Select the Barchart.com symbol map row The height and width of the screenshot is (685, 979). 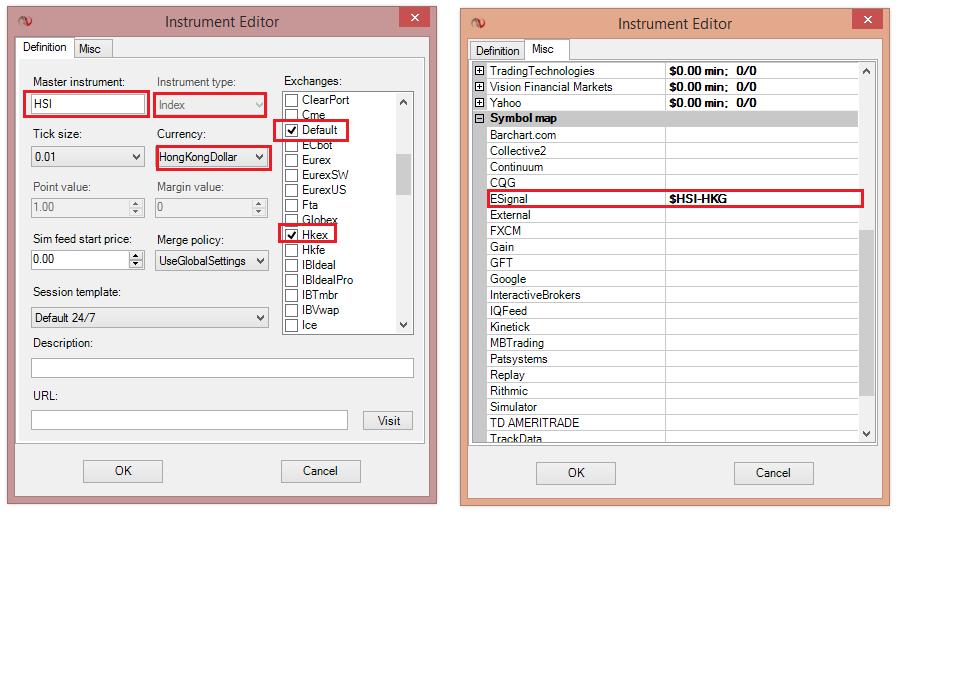click(x=672, y=135)
